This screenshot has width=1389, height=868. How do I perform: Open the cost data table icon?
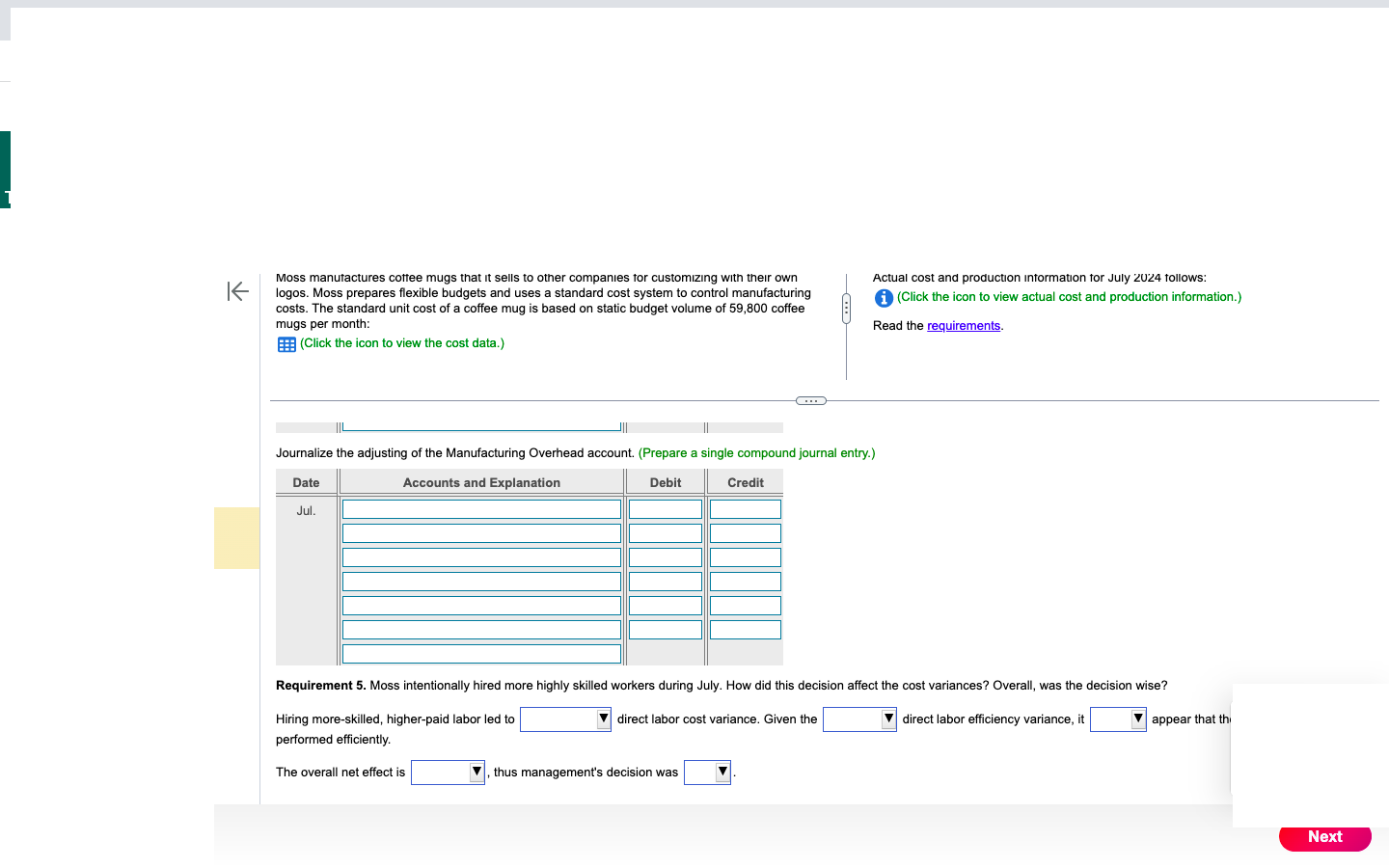pos(286,344)
